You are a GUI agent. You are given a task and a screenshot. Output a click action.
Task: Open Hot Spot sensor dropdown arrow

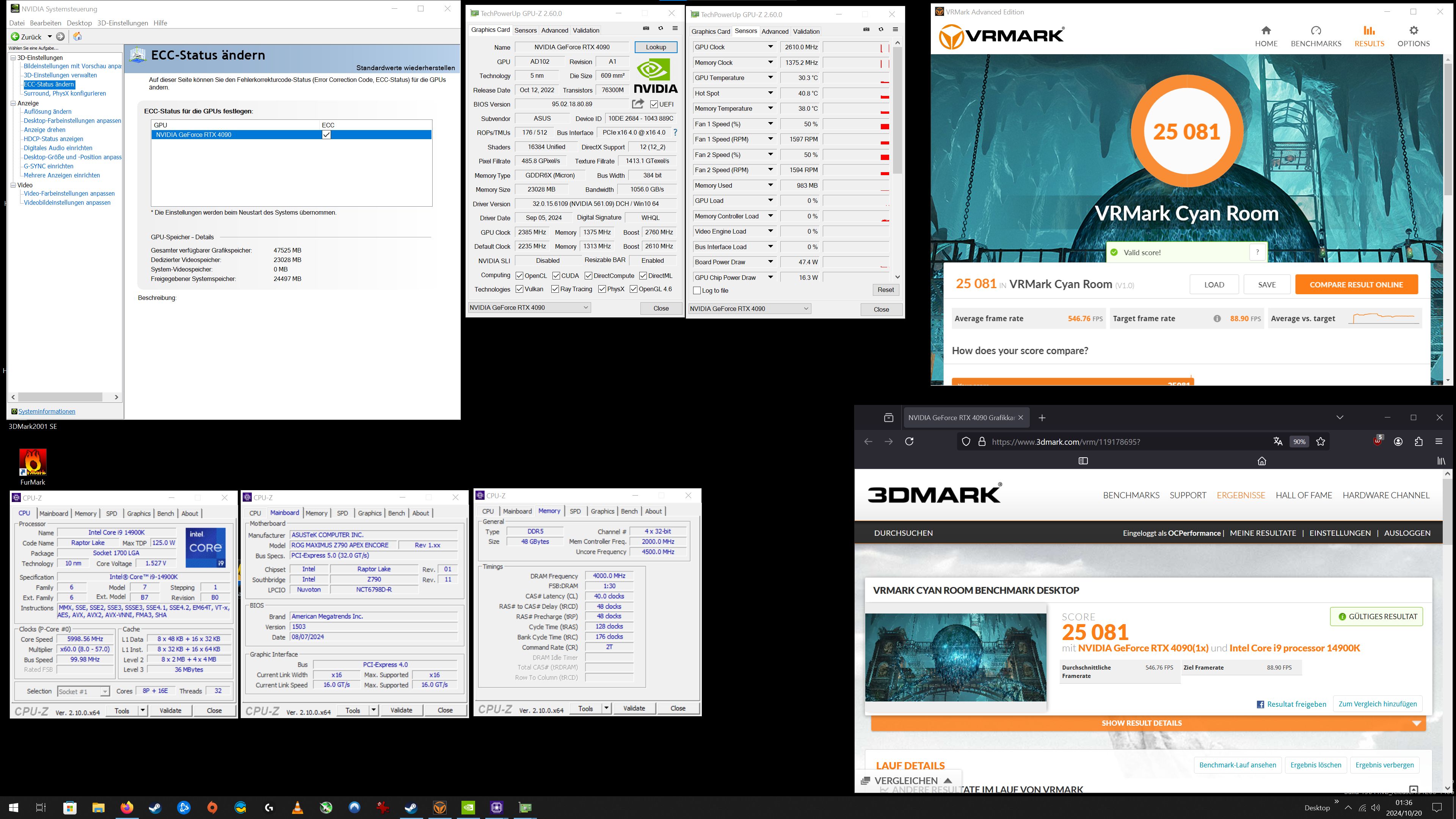[x=770, y=93]
